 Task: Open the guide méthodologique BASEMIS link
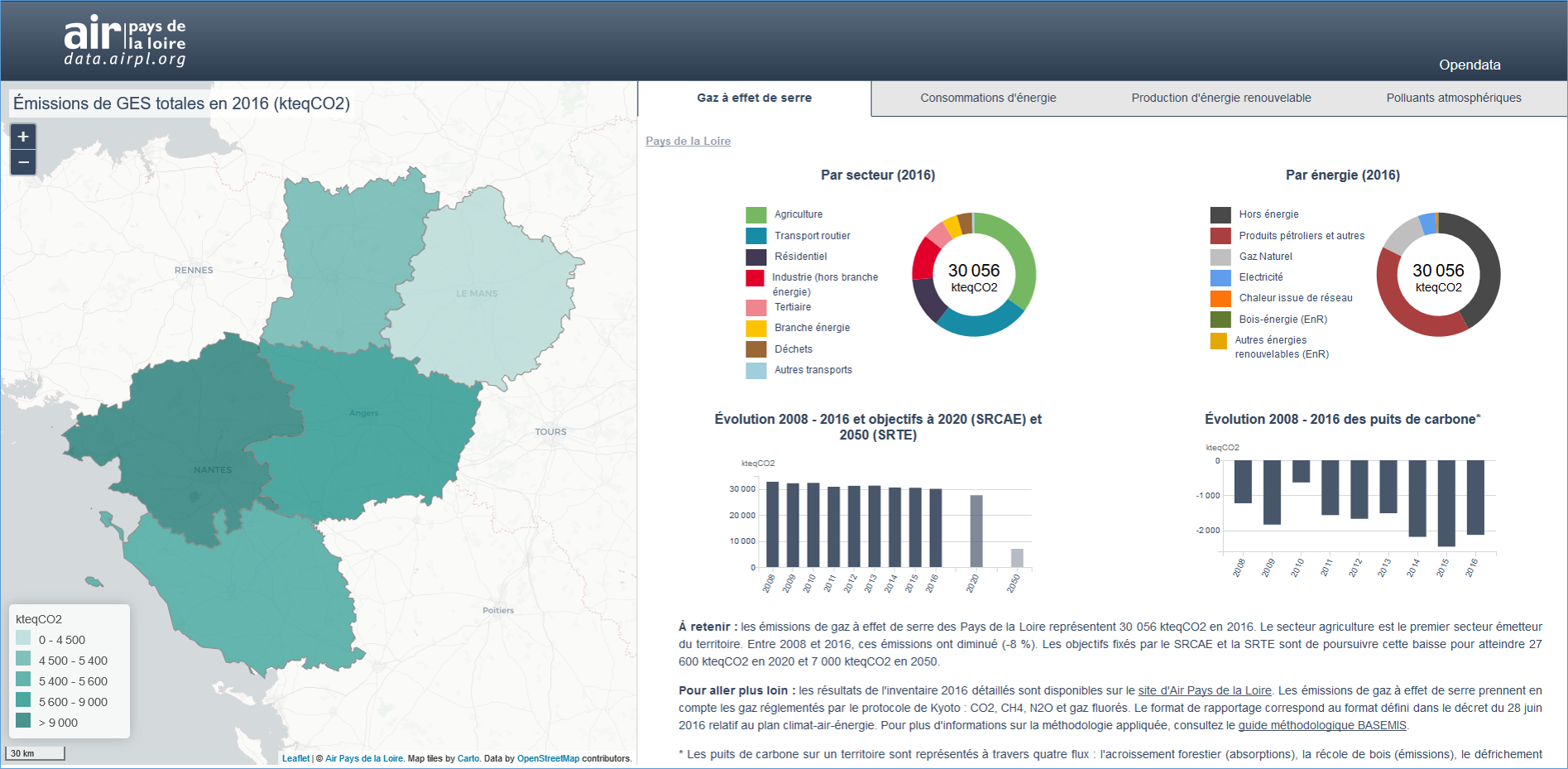click(x=1321, y=725)
